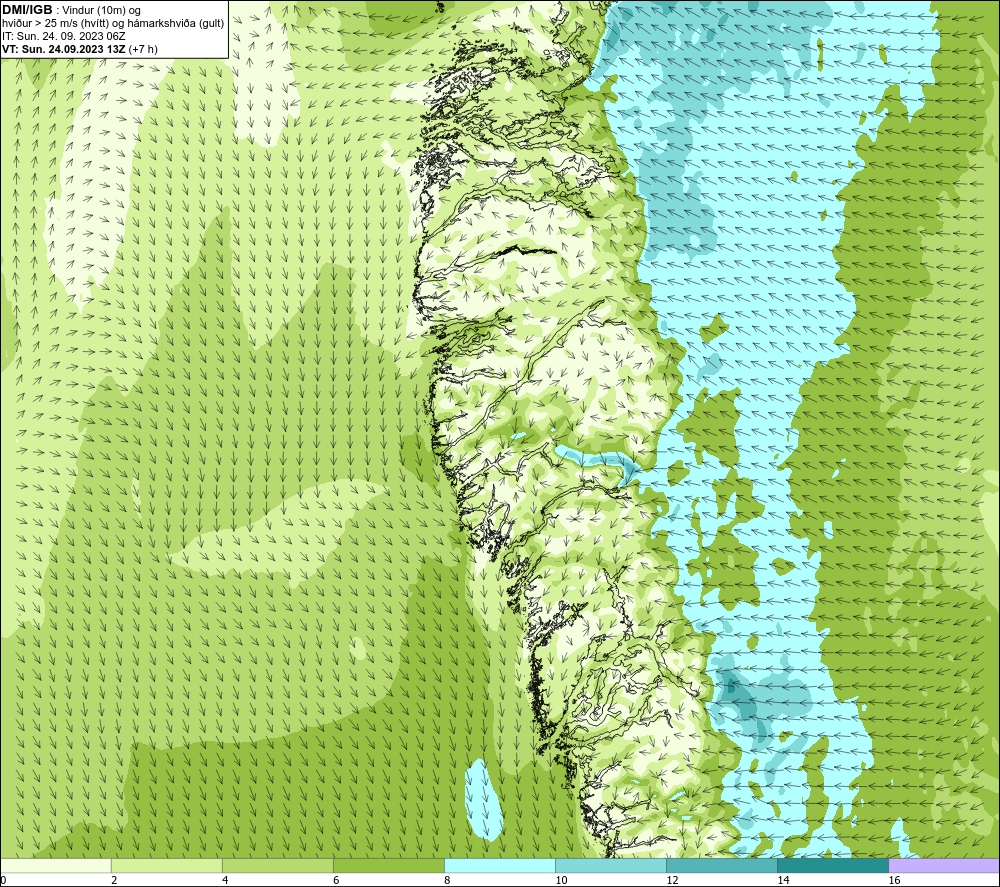Viewport: 1000px width, 887px height.
Task: Click the legend label '16'
Action: 893,880
